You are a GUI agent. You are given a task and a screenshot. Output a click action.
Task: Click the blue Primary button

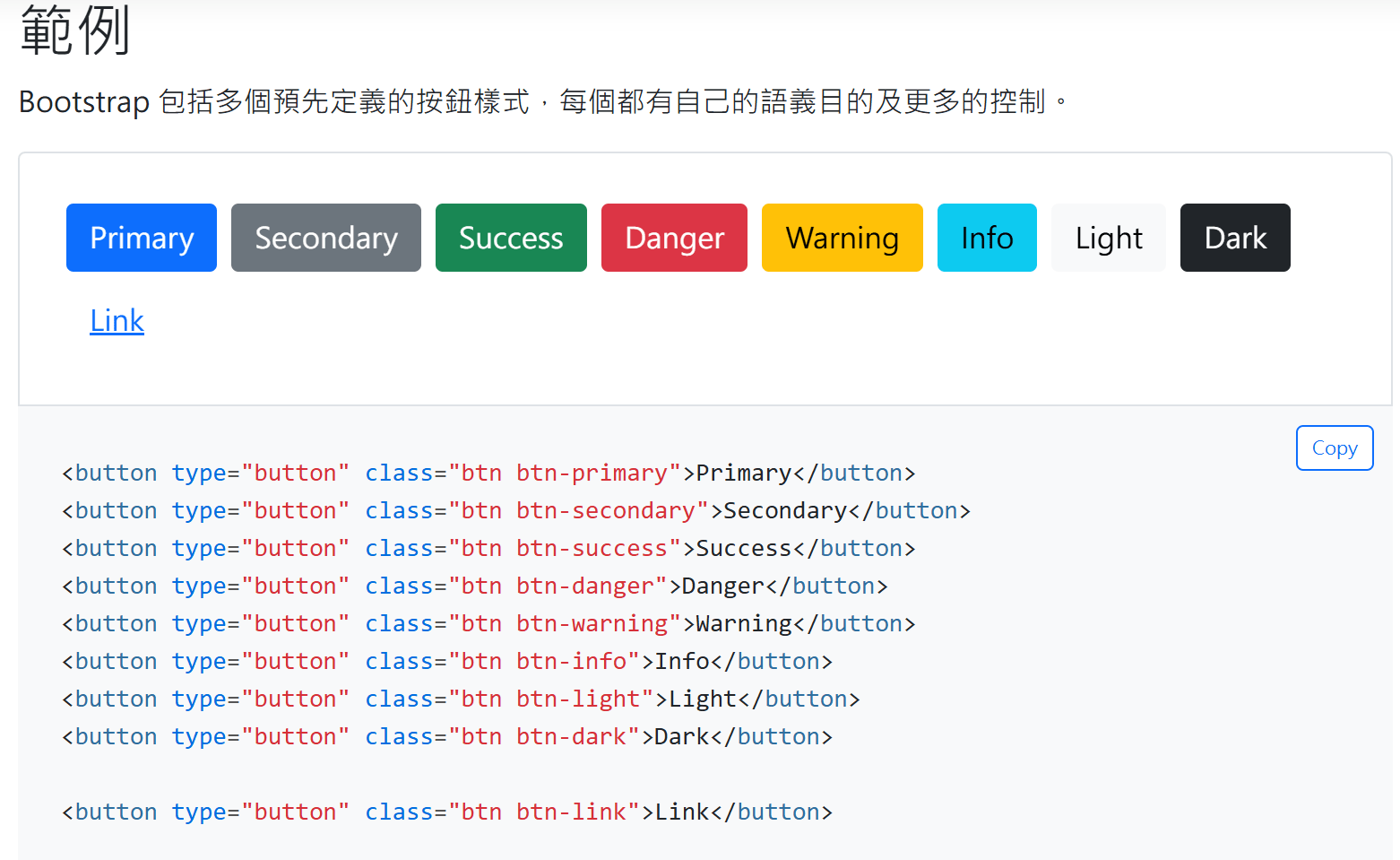coord(142,238)
